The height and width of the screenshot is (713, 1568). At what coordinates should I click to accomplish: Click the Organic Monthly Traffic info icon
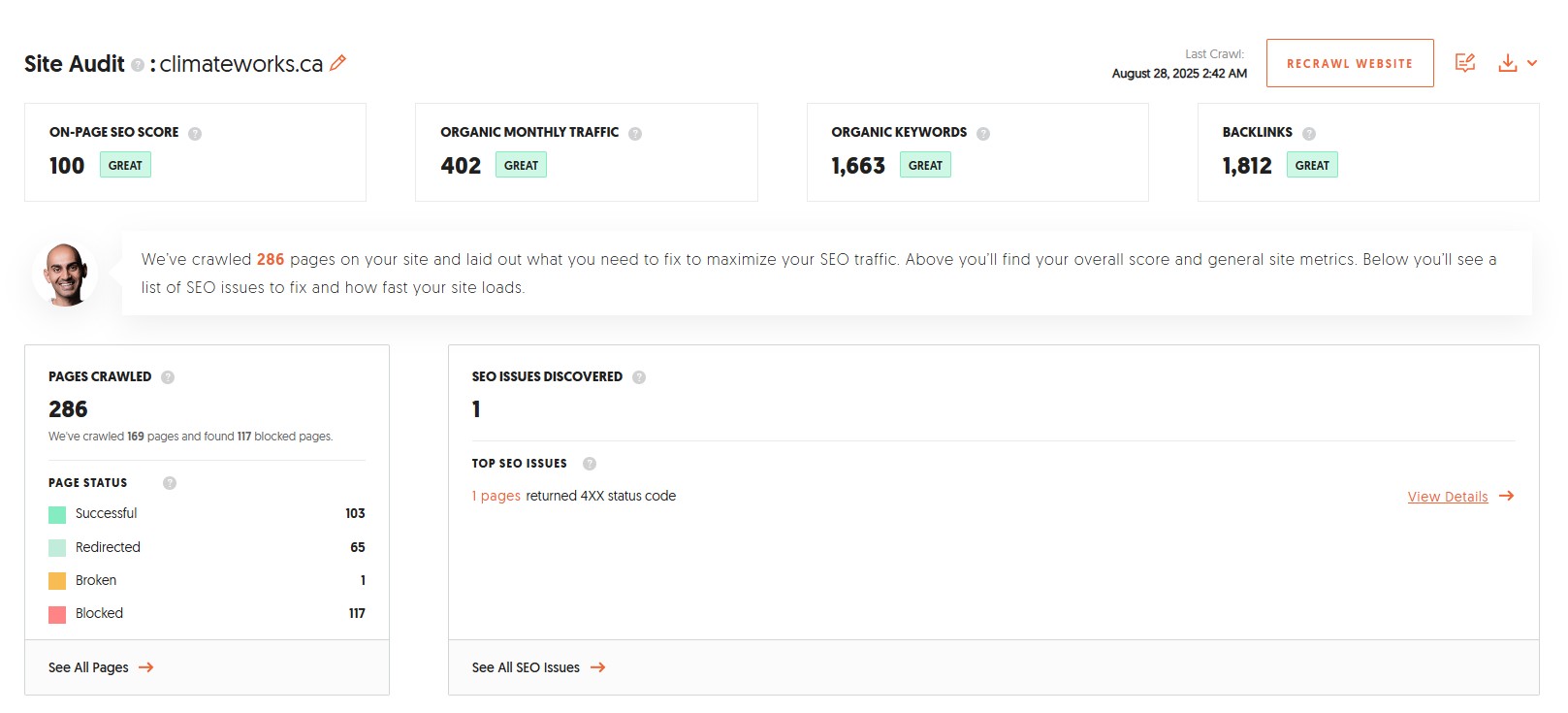(x=635, y=134)
